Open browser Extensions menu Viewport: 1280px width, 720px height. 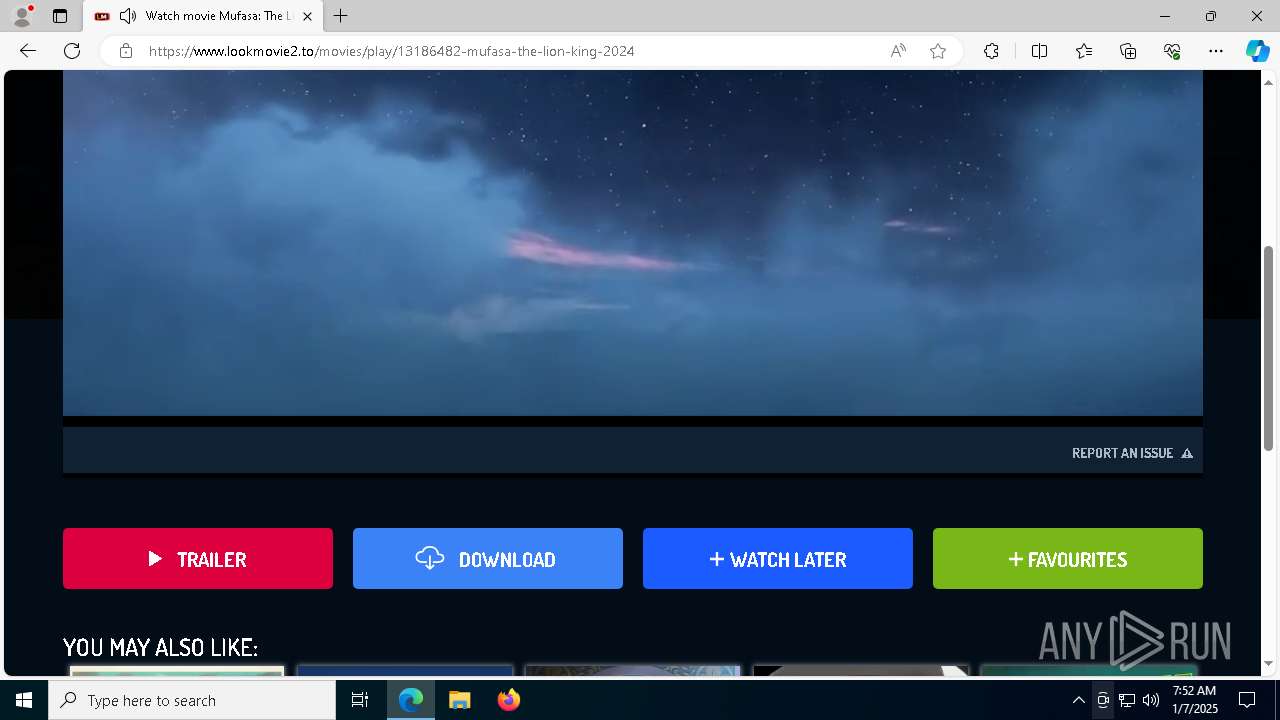pos(991,51)
